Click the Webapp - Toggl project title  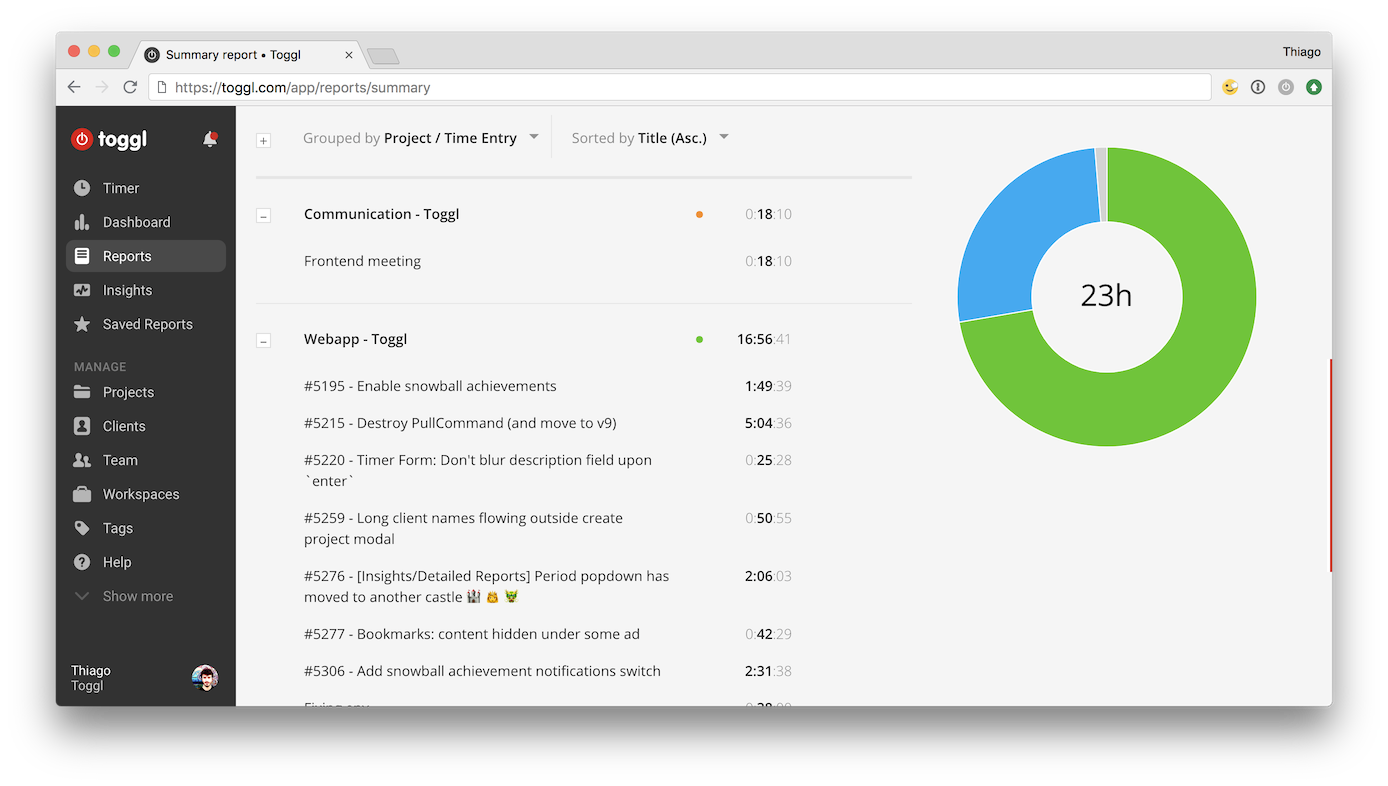355,339
